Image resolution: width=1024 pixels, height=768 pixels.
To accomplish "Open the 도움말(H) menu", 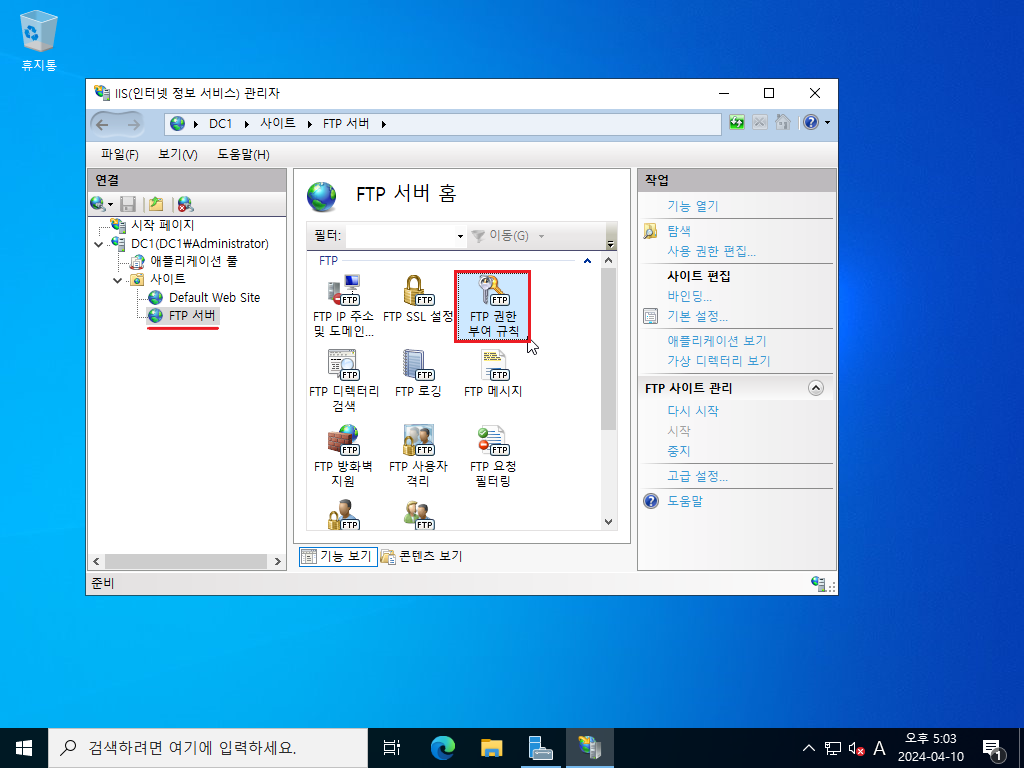I will point(244,155).
